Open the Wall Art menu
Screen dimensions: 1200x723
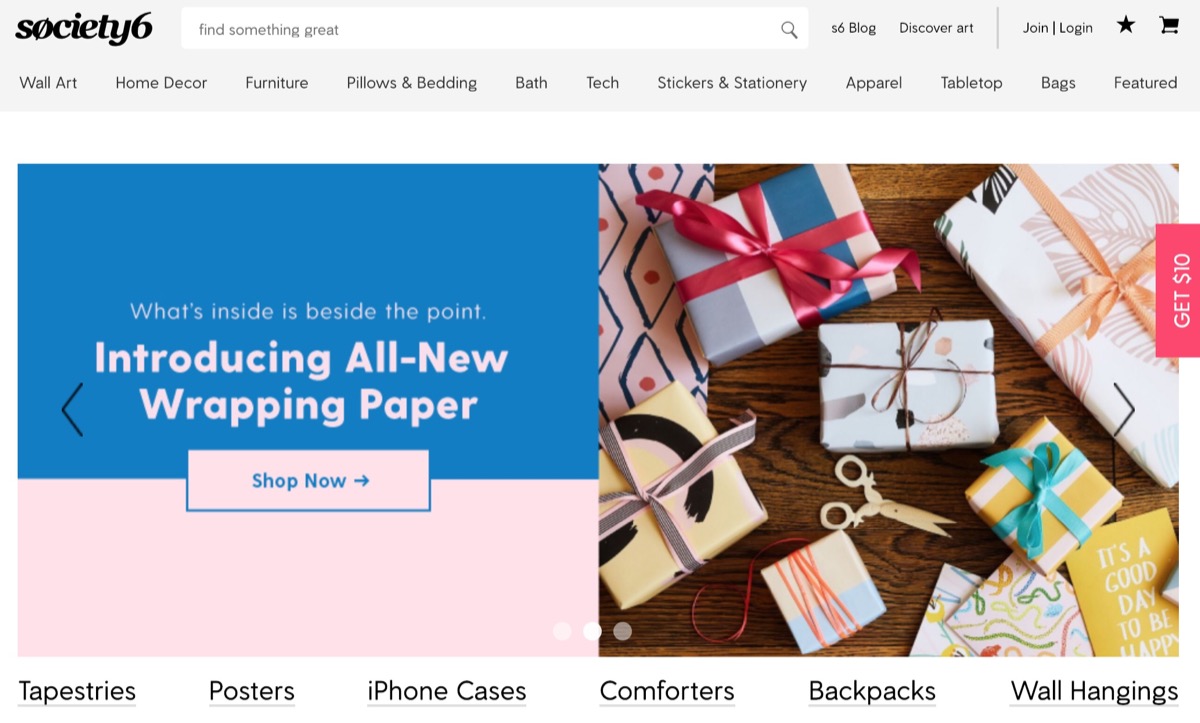[48, 83]
